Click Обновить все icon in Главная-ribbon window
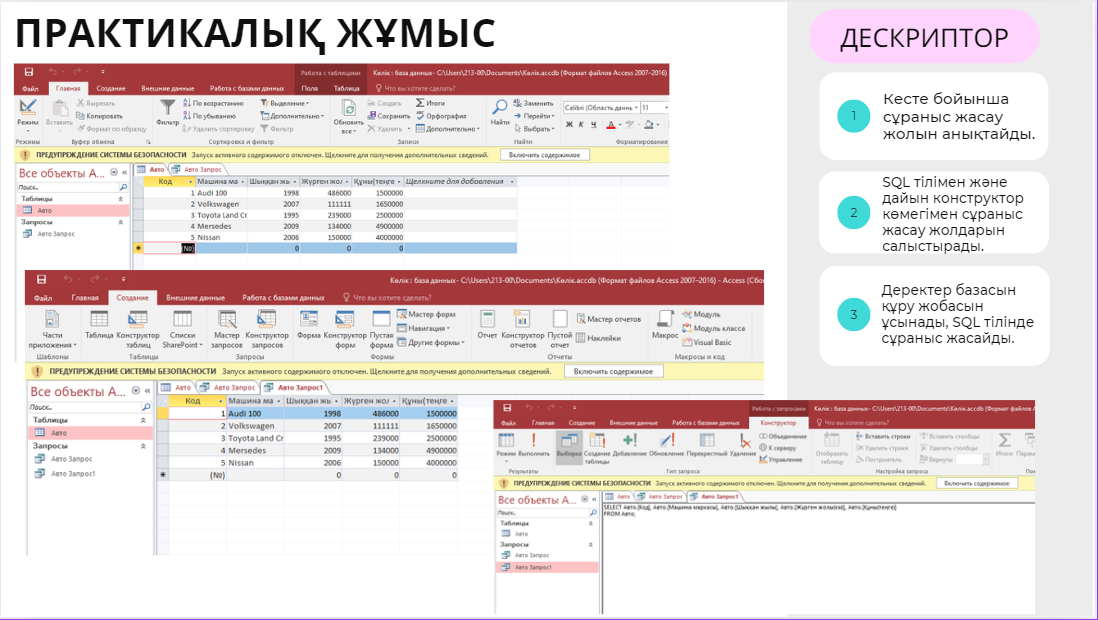This screenshot has width=1098, height=620. (x=348, y=108)
